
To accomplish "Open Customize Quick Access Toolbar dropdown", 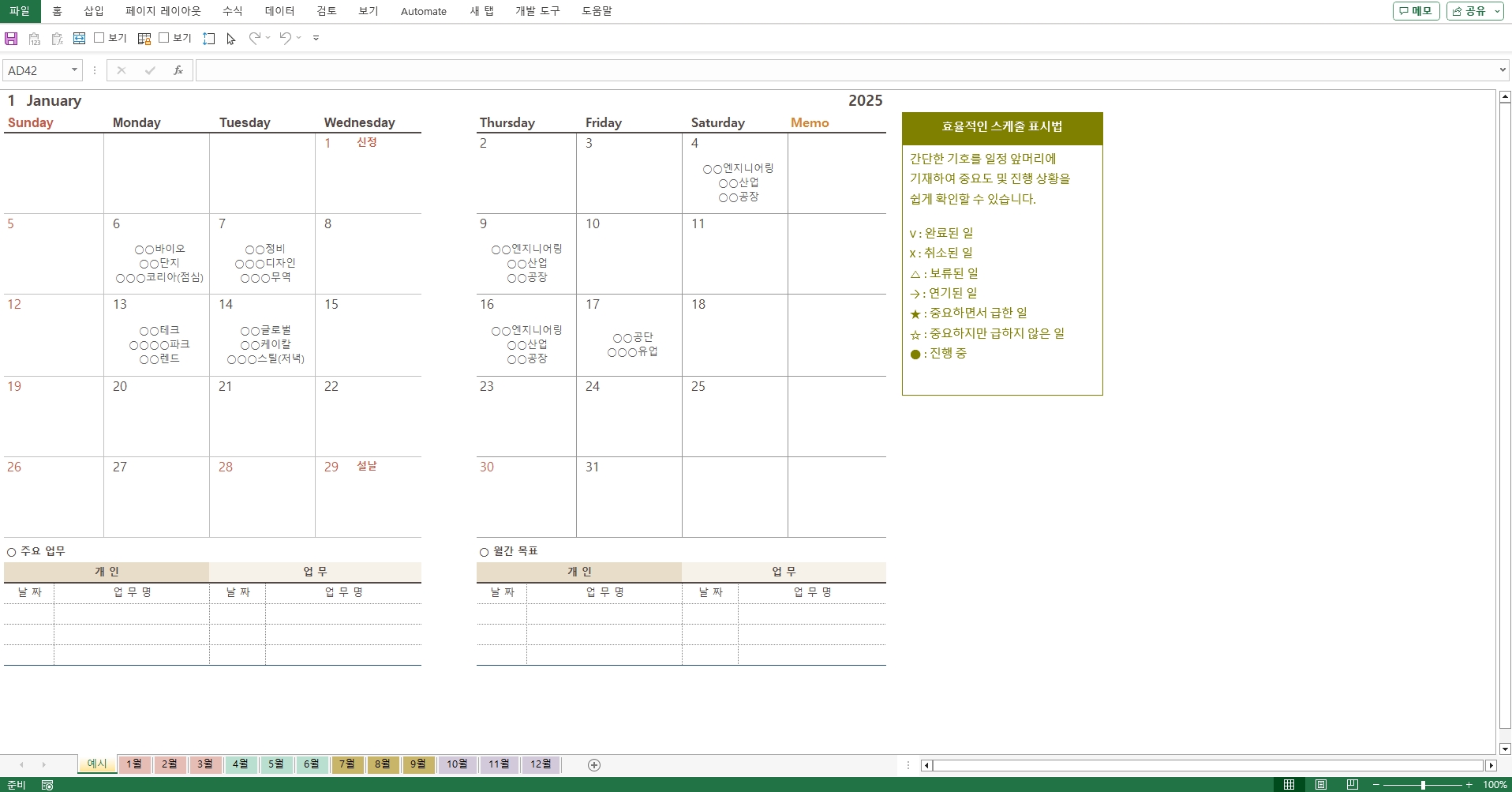I will click(316, 38).
